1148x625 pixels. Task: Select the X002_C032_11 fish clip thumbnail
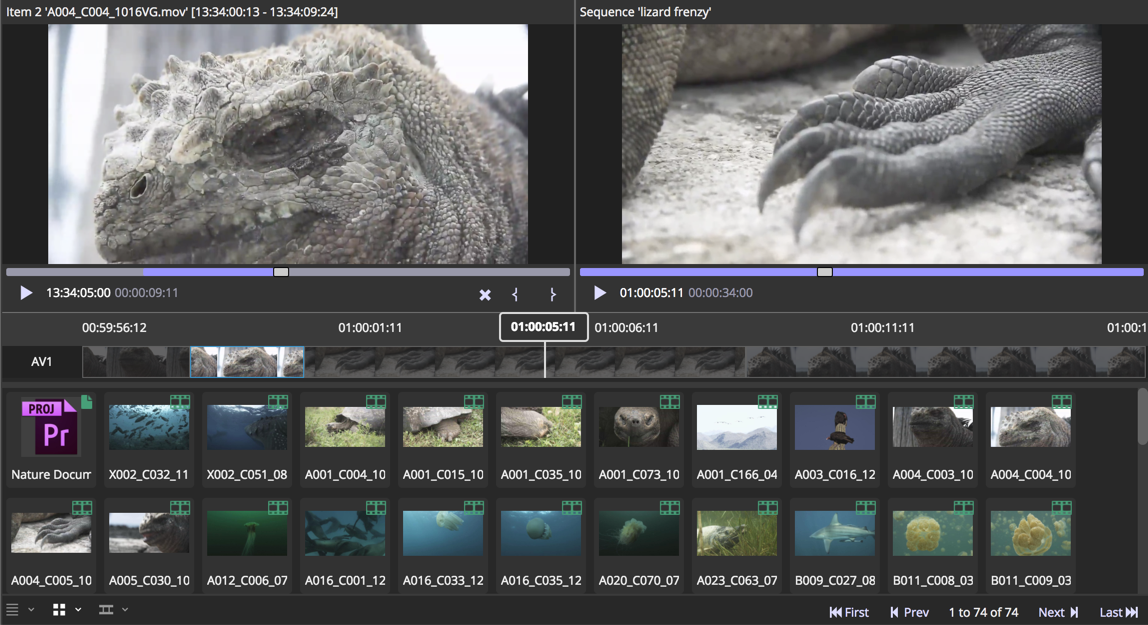click(149, 428)
